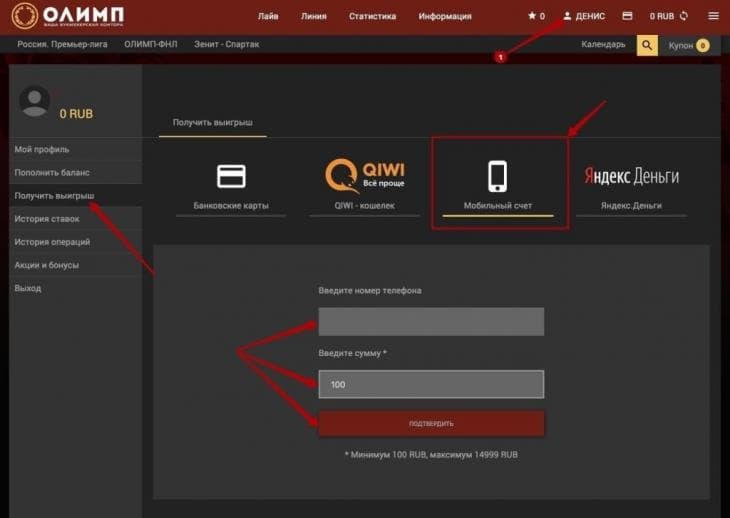Select Мобильный счет payout method
This screenshot has width=730, height=518.
498,185
